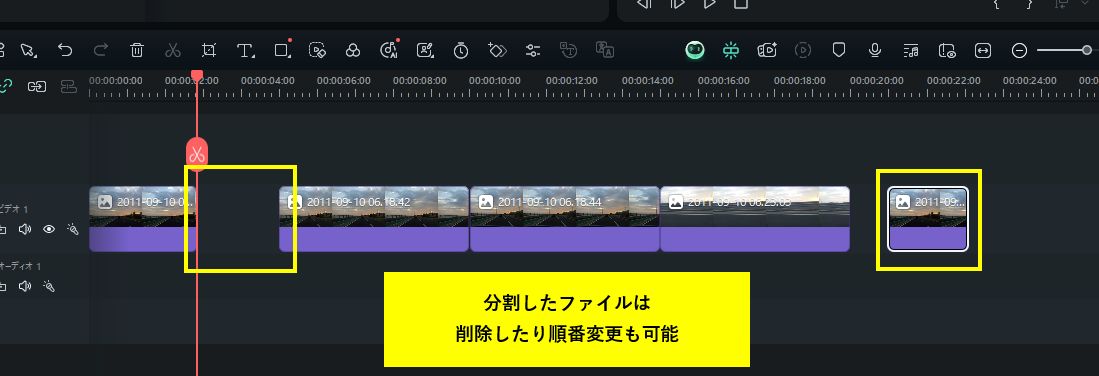Zoom out timeline with minus button

(x=1020, y=50)
